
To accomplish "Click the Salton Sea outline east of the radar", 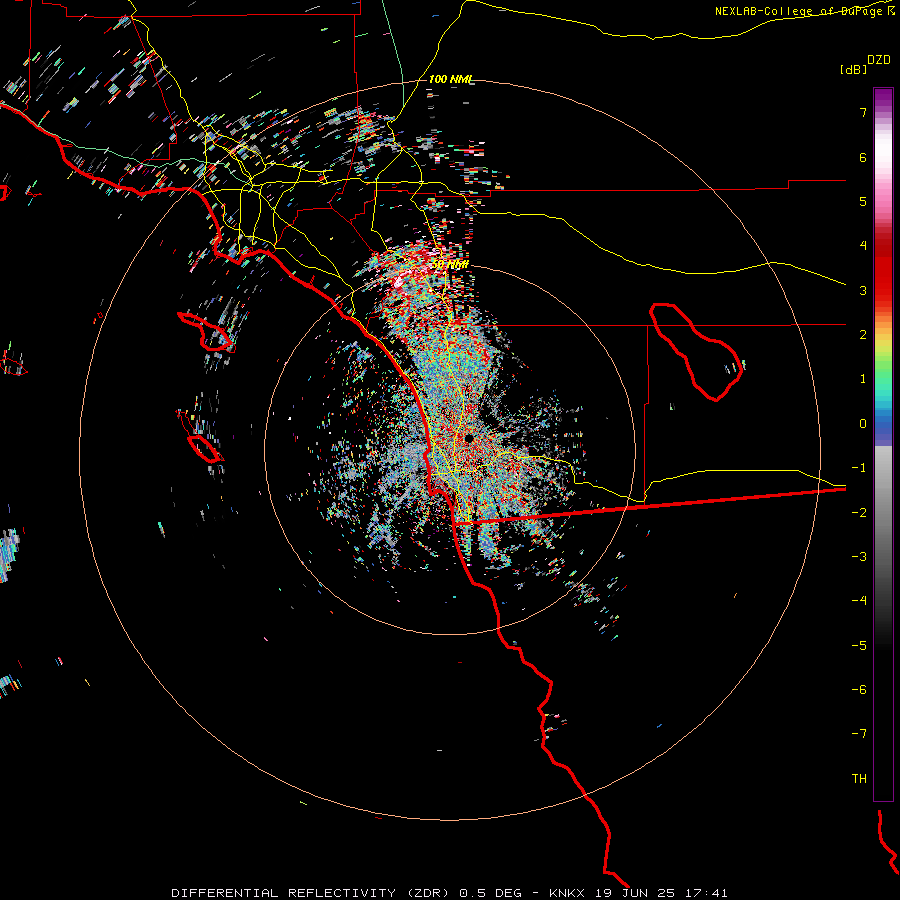I will click(x=696, y=352).
